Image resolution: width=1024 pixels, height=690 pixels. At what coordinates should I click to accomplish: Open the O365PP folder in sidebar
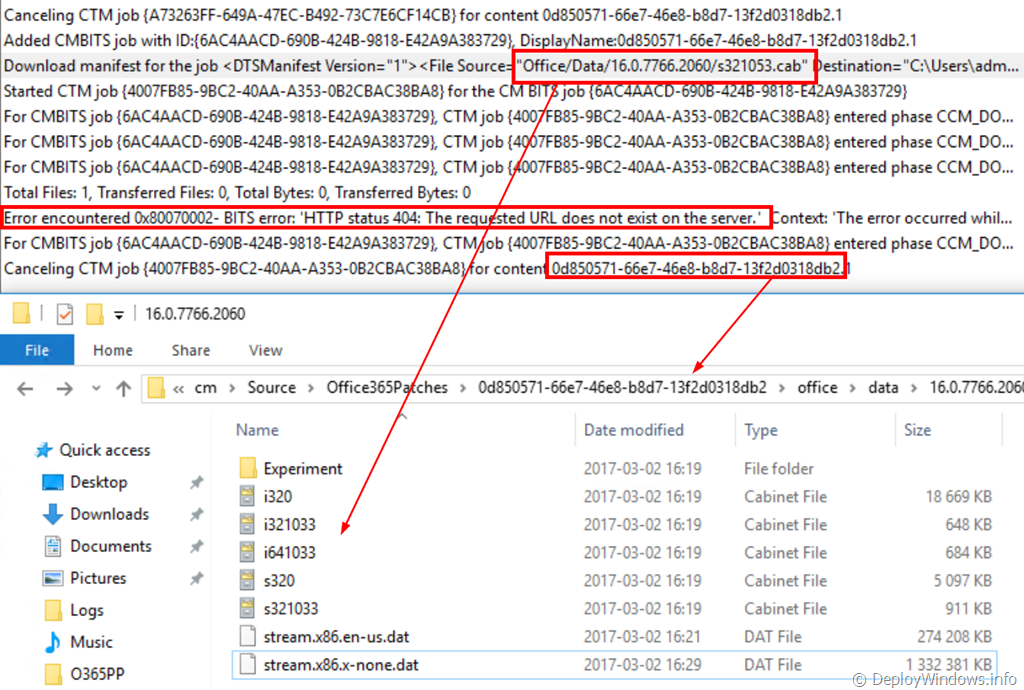(97, 674)
